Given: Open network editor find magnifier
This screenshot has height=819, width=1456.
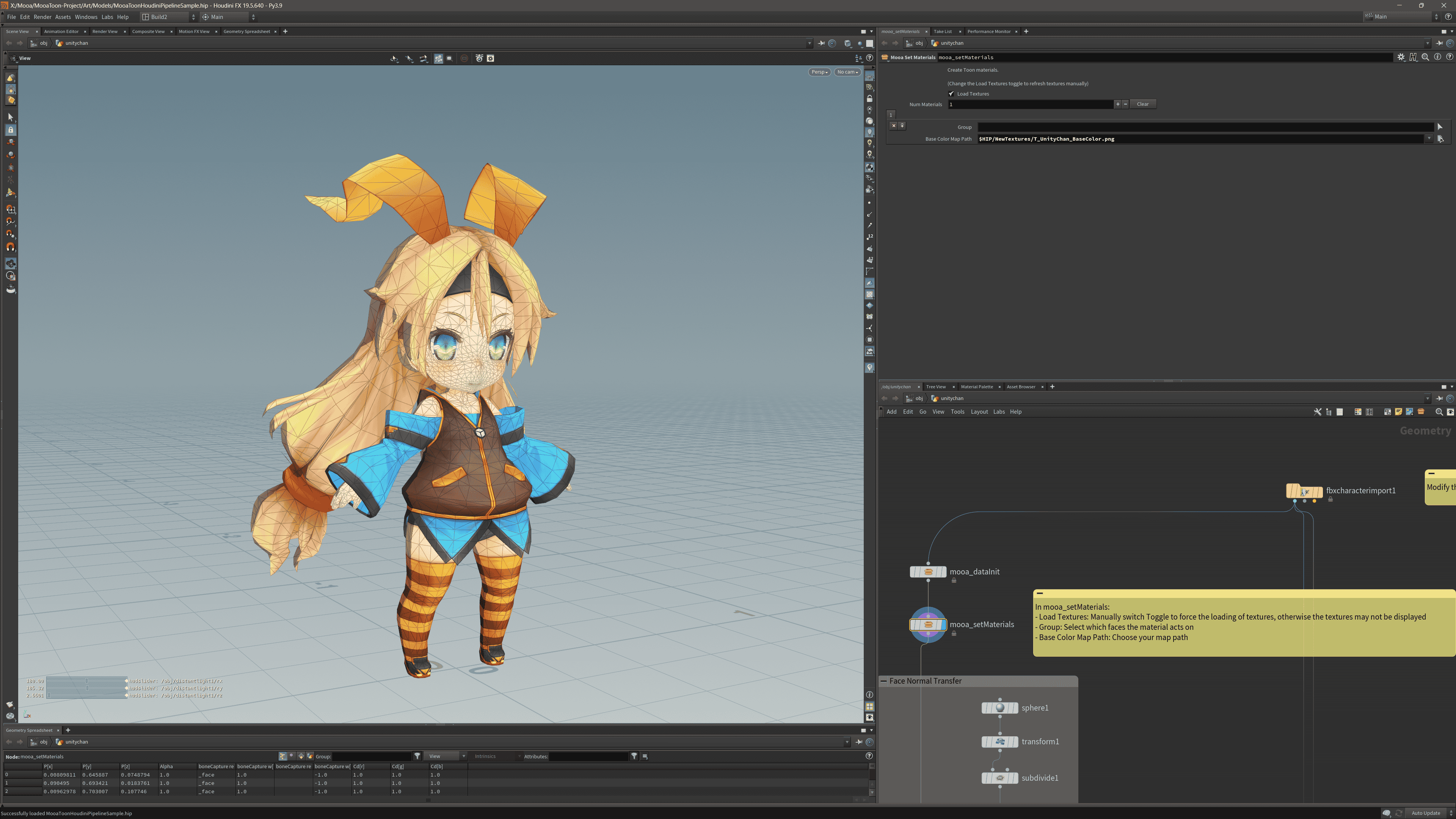Looking at the screenshot, I should point(1439,411).
